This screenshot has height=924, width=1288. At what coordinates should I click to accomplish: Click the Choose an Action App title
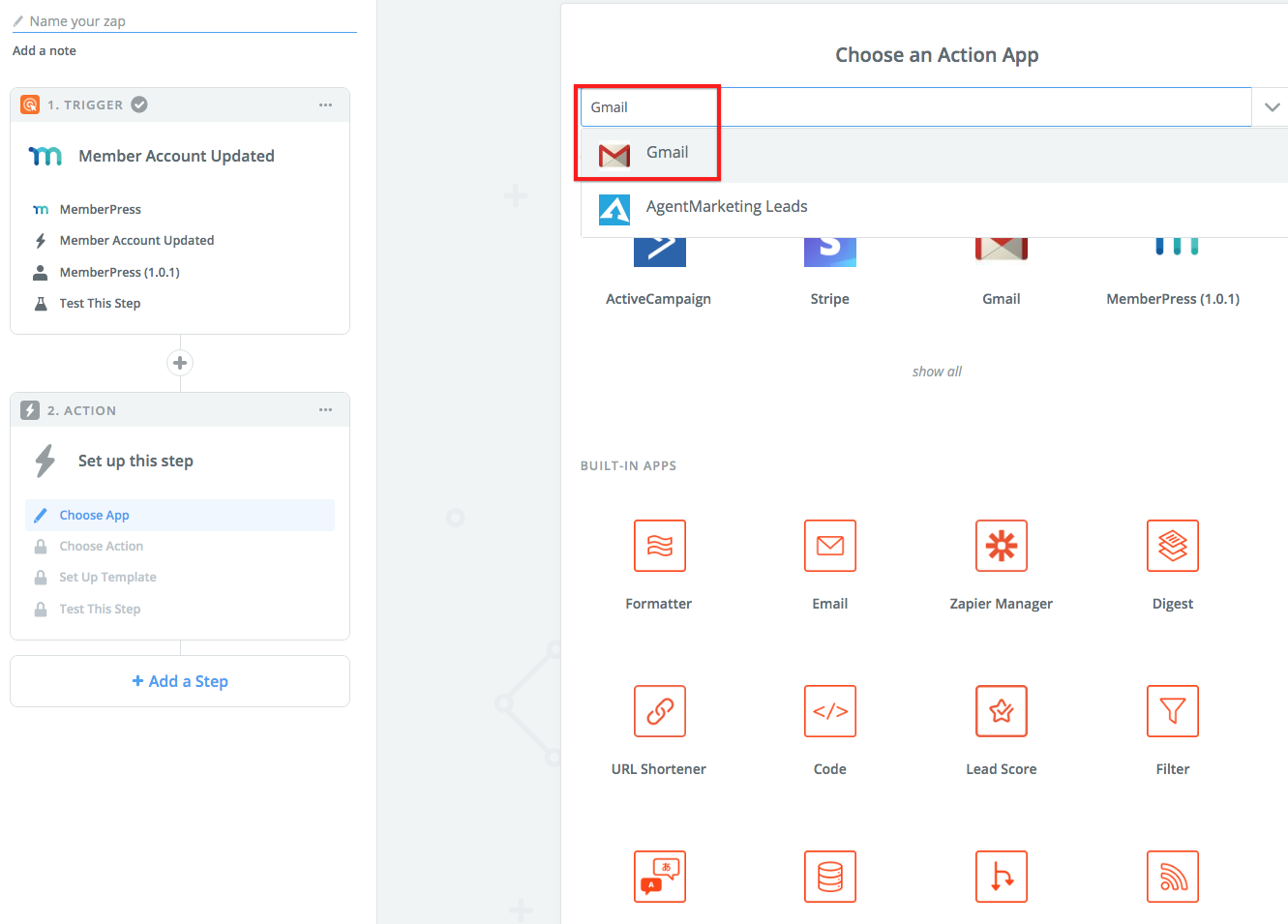click(937, 55)
